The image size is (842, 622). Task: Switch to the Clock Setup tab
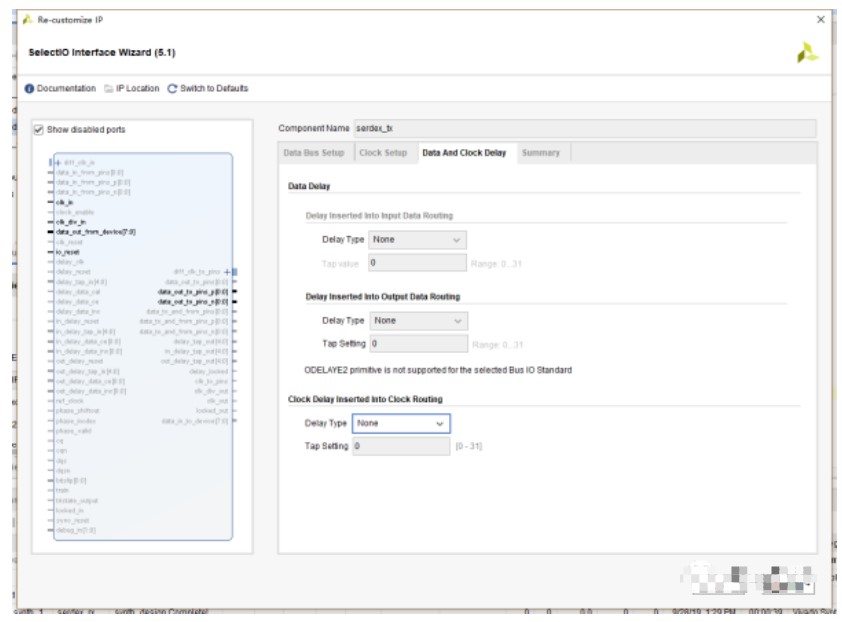[x=383, y=153]
